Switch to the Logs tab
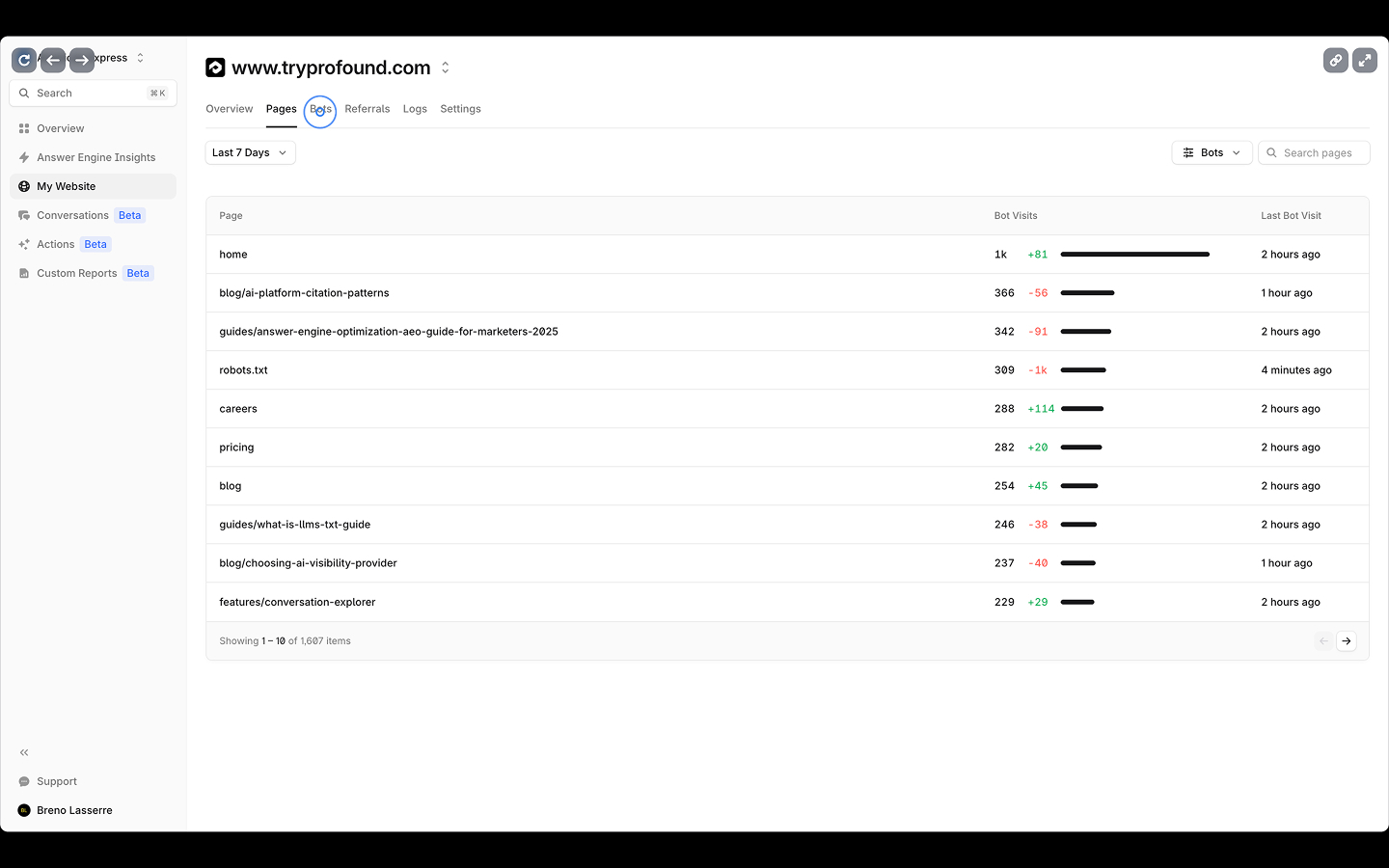This screenshot has width=1389, height=868. point(415,109)
